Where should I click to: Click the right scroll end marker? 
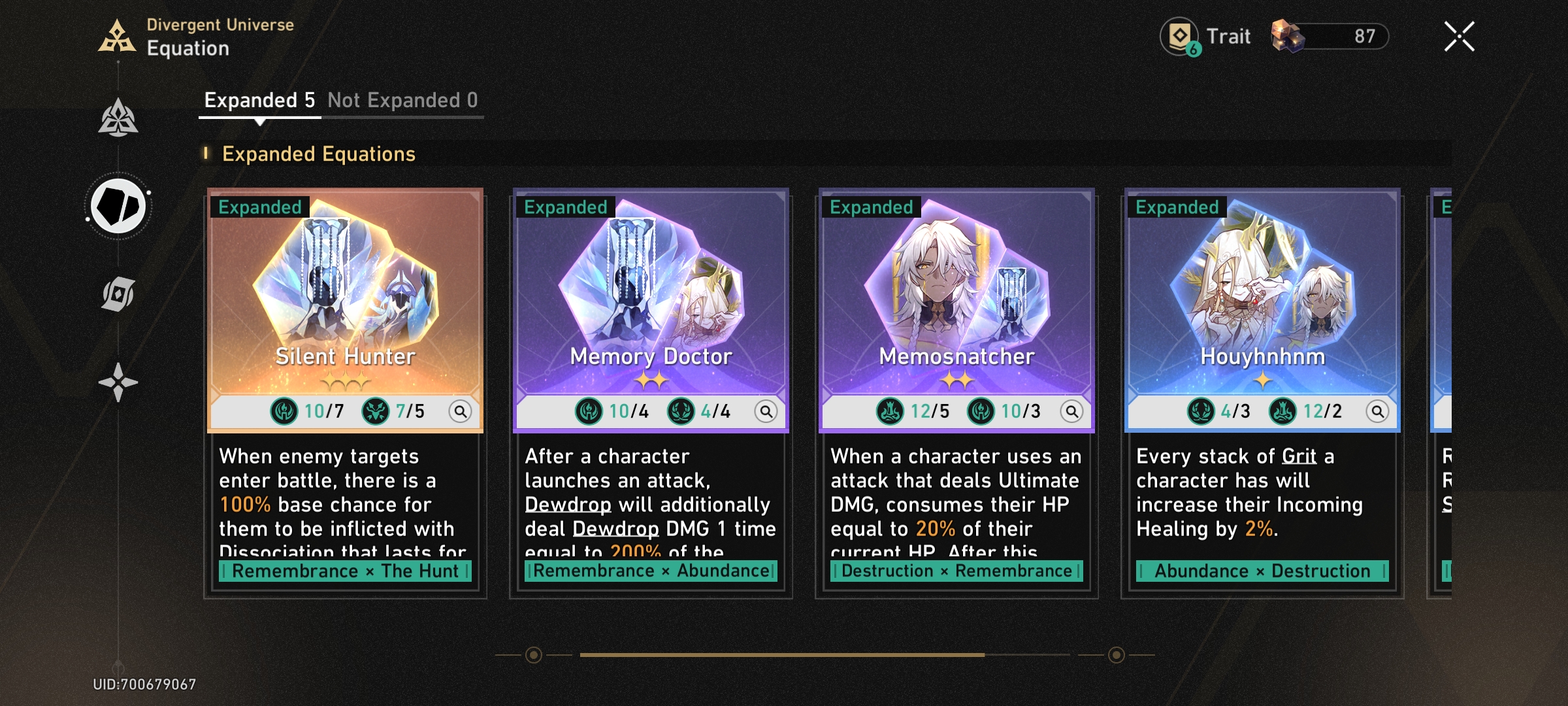coord(1117,654)
